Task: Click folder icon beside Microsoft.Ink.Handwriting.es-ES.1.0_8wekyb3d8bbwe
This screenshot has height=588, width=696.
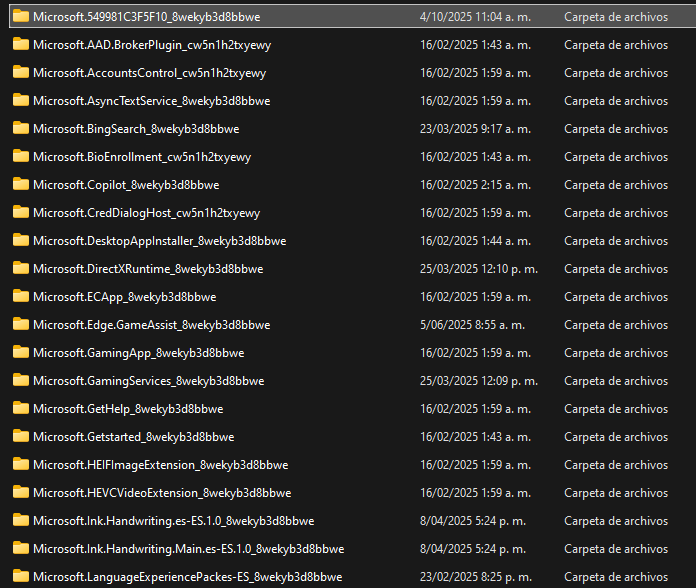Action: pyautogui.click(x=20, y=520)
